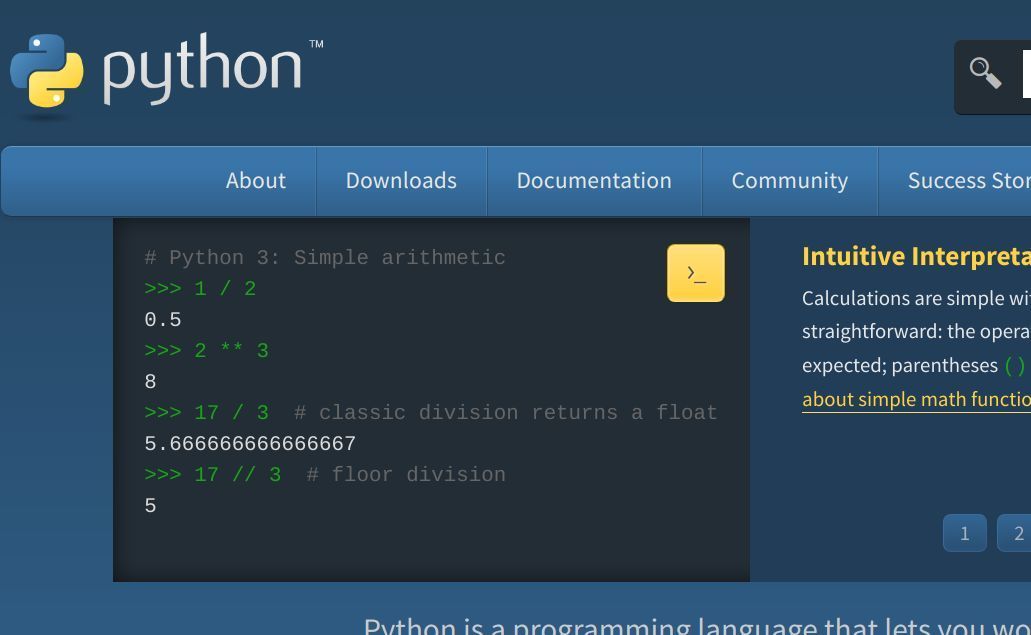Image resolution: width=1031 pixels, height=635 pixels.
Task: Go to slide 1 of the code samples
Action: pos(965,533)
